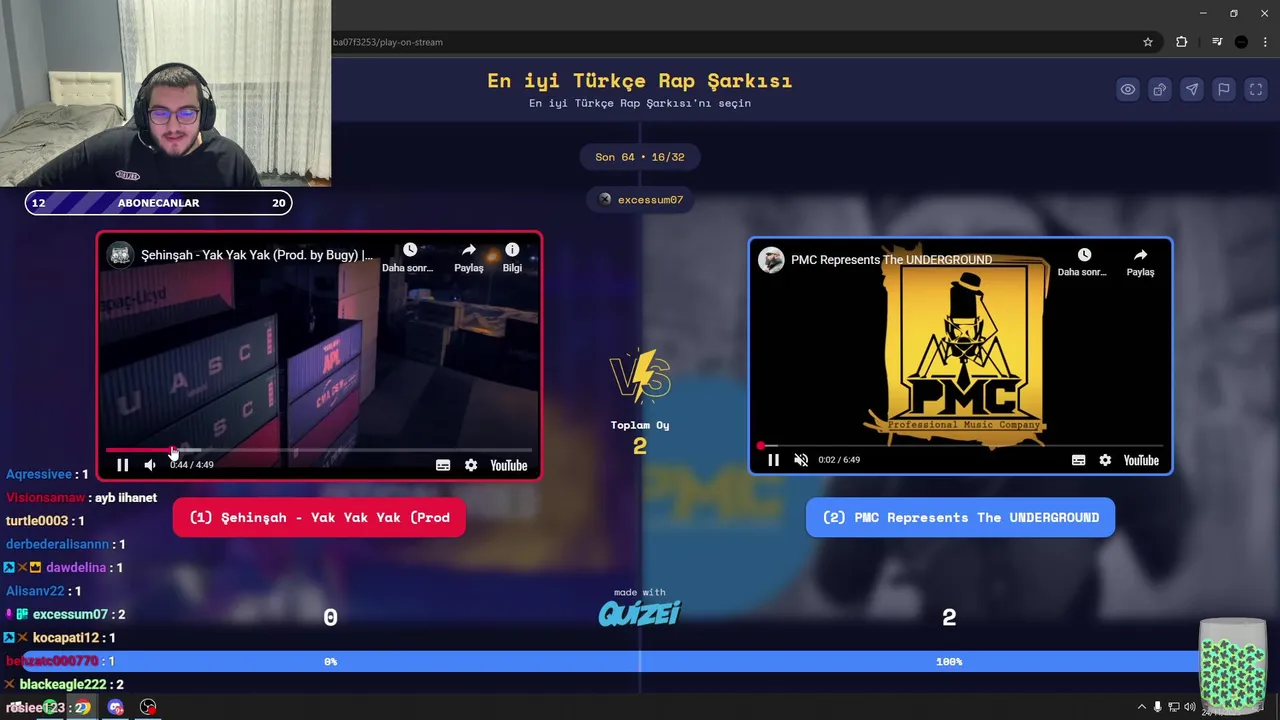Open OBS Studio from the taskbar
1280x720 pixels.
point(148,708)
